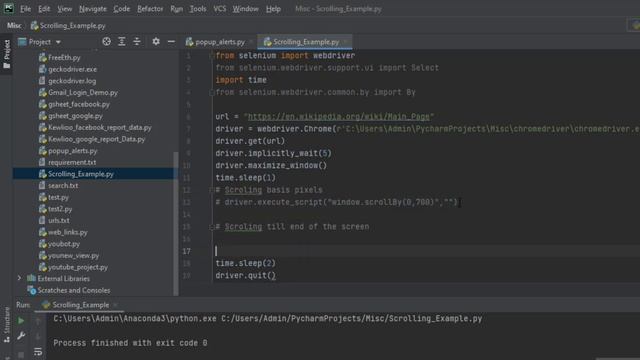Click the wrench settings icon in Run panel
The width and height of the screenshot is (640, 360).
click(x=21, y=336)
